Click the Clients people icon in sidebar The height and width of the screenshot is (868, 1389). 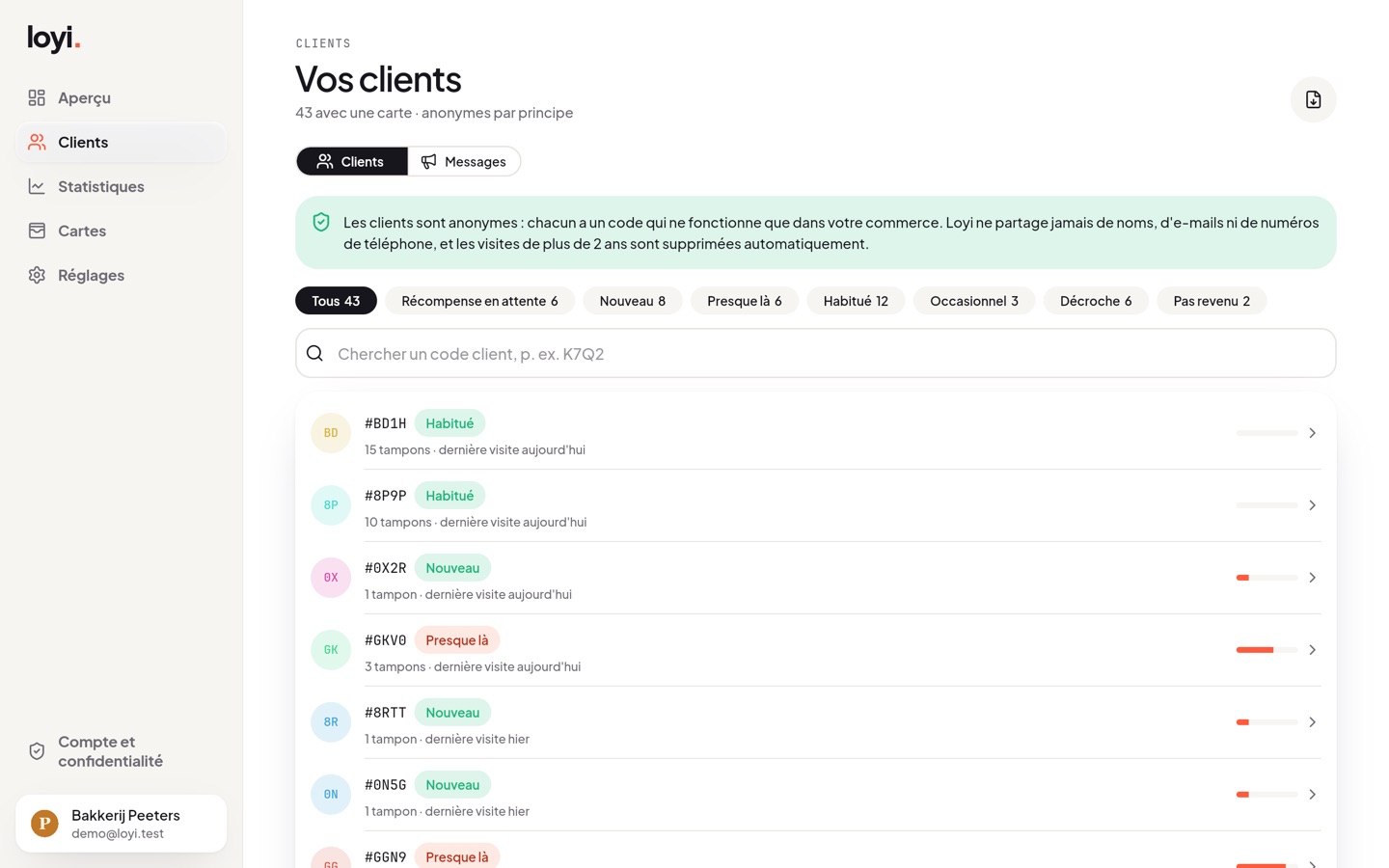[37, 142]
